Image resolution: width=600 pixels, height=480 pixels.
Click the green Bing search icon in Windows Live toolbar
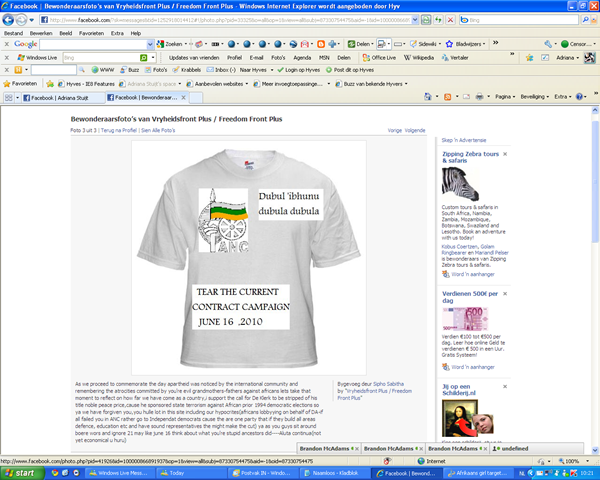click(143, 57)
